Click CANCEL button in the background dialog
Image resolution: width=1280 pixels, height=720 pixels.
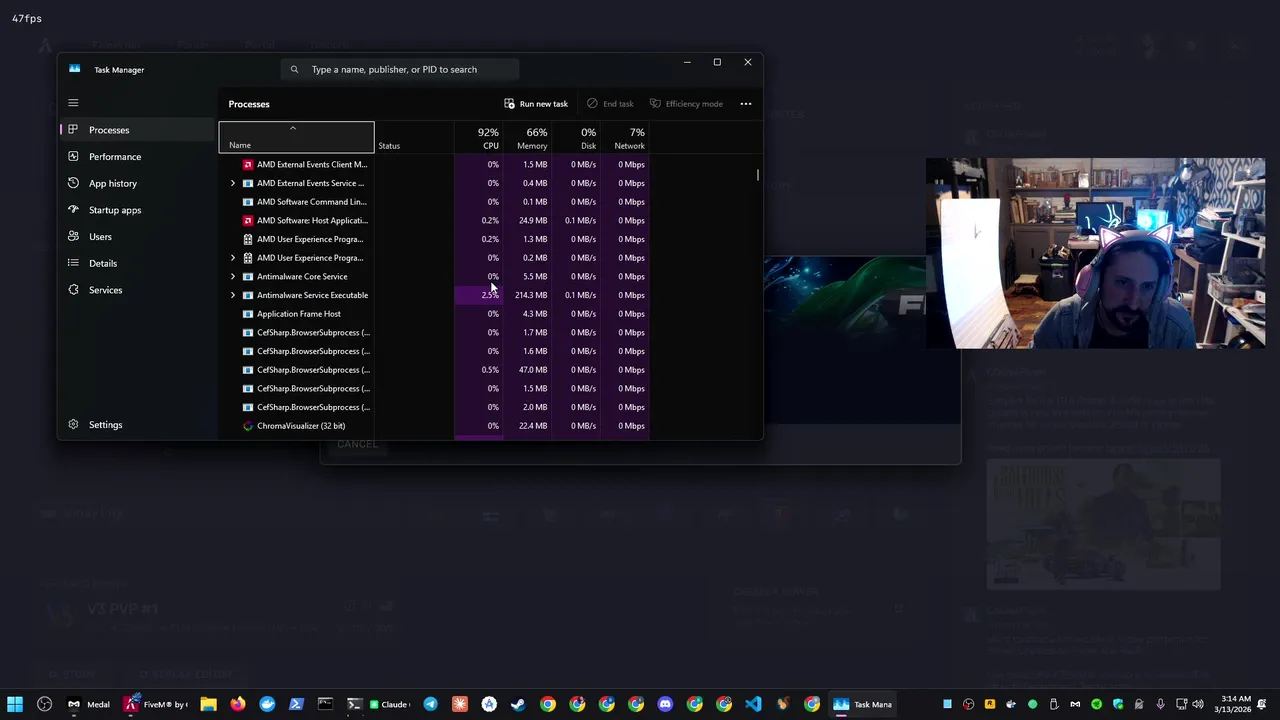357,444
